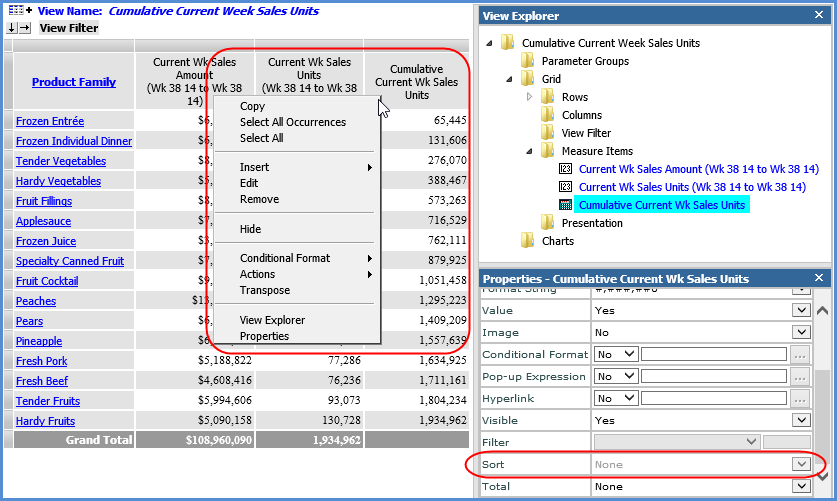Screen dimensions: 837x501
Task: Open the Hyperlink No dropdown
Action: (629, 399)
